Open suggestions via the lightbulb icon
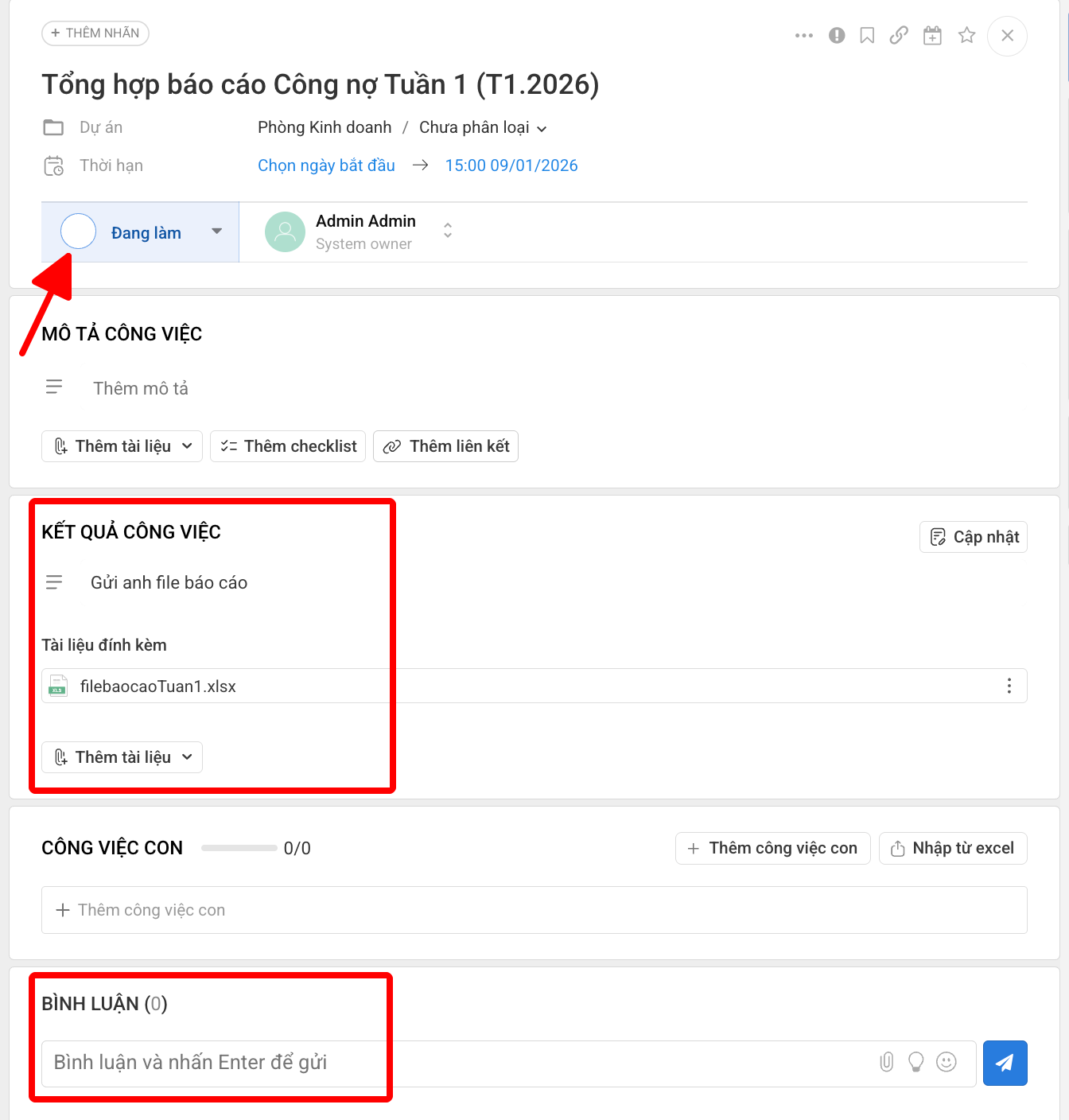1069x1120 pixels. [x=915, y=1063]
